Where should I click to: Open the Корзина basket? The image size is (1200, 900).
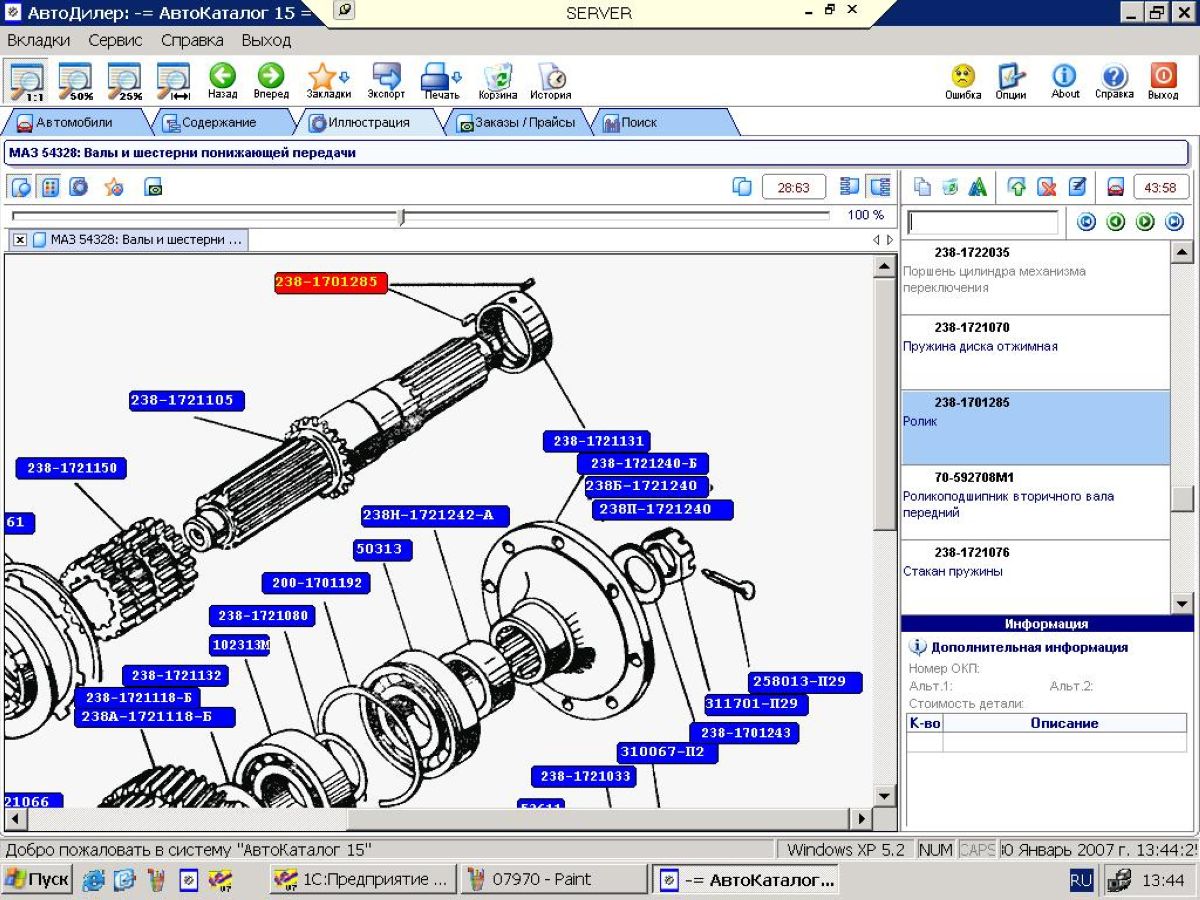coord(497,80)
